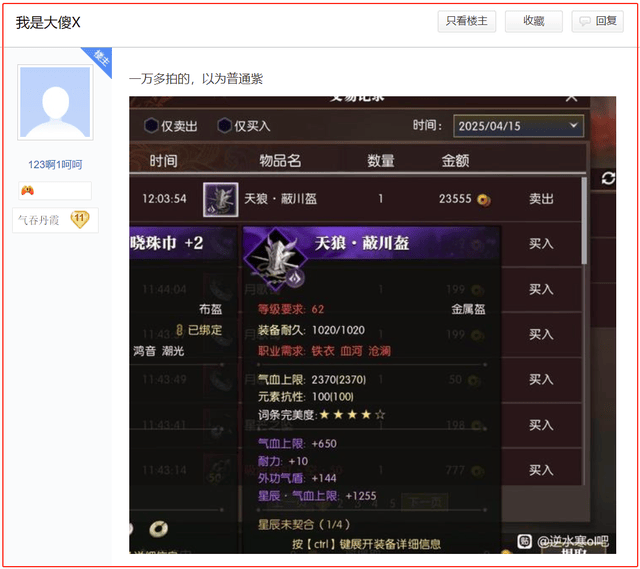Click the 回复 reply button
The height and width of the screenshot is (569, 640).
(597, 21)
